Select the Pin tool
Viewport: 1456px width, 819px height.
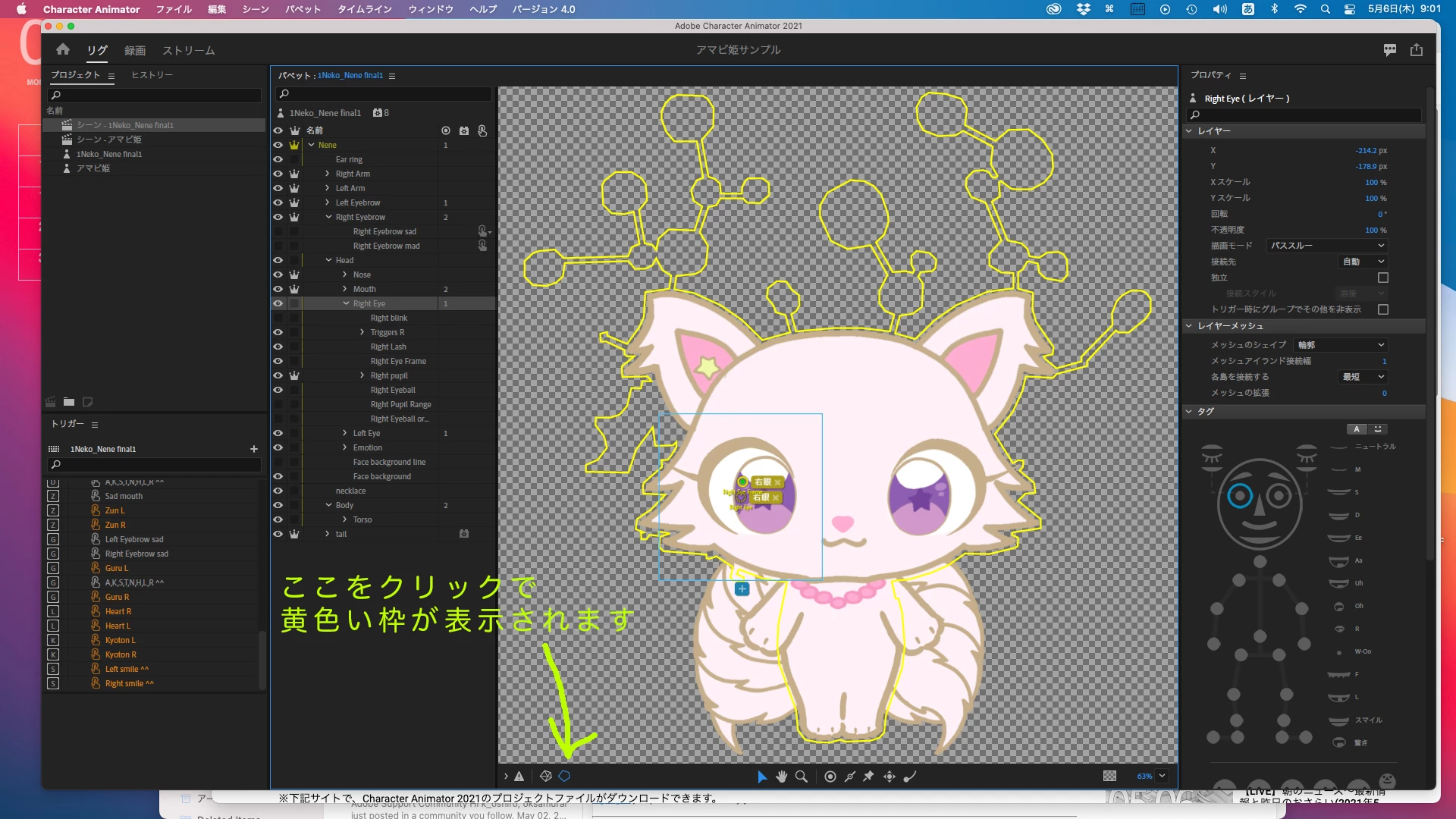[868, 777]
